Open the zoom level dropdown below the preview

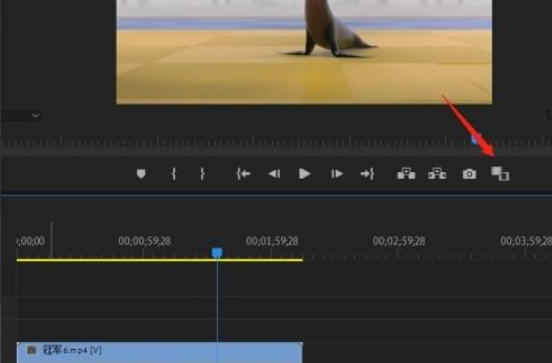(x=21, y=115)
